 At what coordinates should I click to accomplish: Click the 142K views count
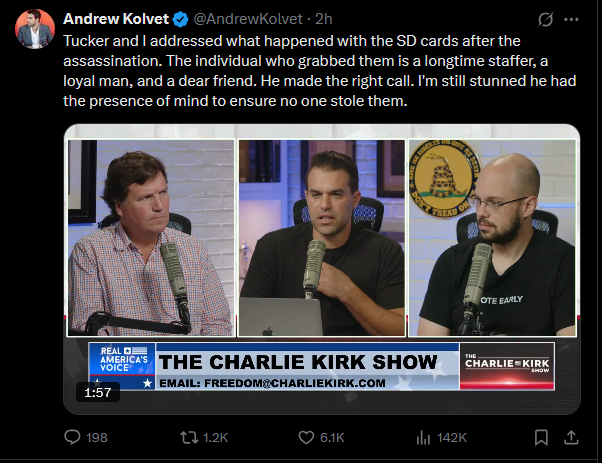pos(452,438)
